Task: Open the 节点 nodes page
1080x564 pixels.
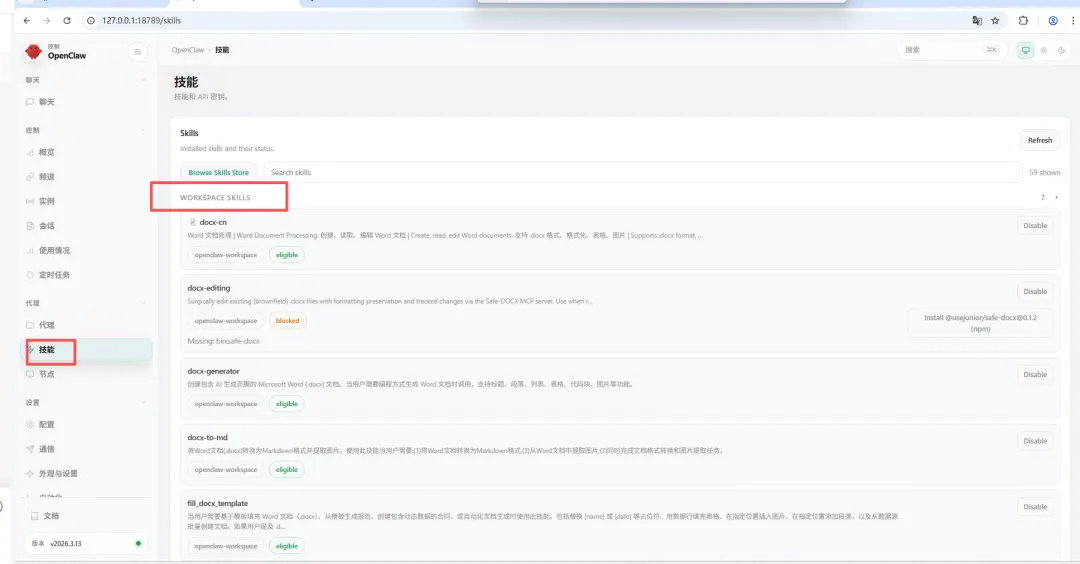Action: coord(86,374)
